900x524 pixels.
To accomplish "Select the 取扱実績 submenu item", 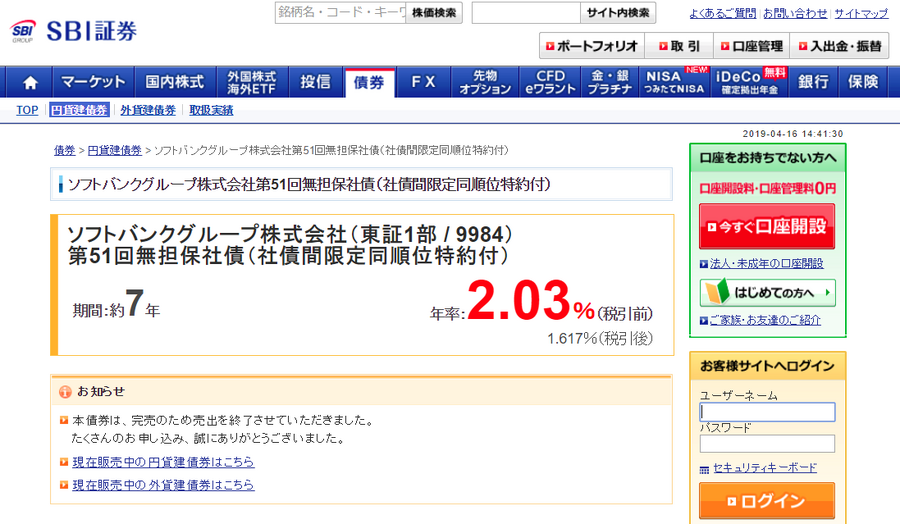I will point(211,110).
